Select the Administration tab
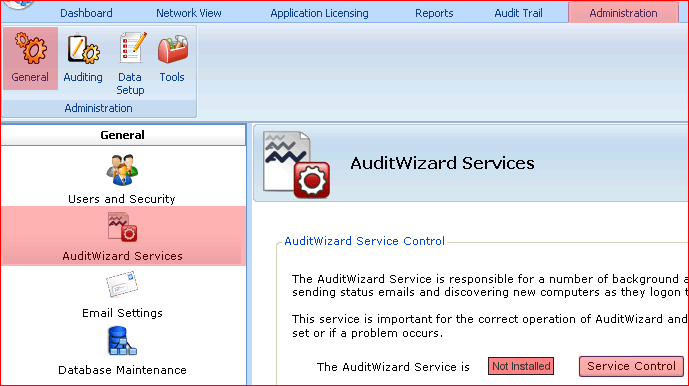The width and height of the screenshot is (689, 386). (623, 13)
